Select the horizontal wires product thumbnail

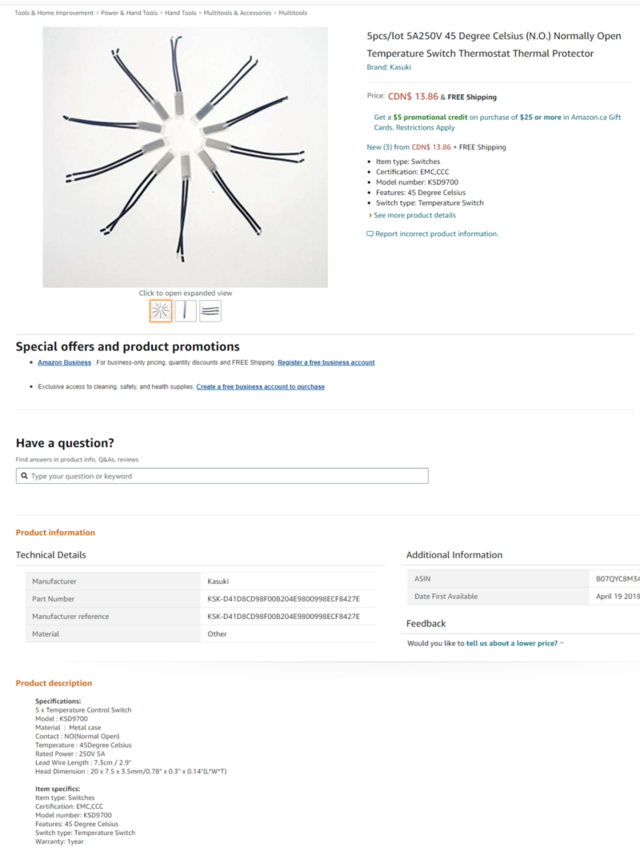[x=210, y=311]
